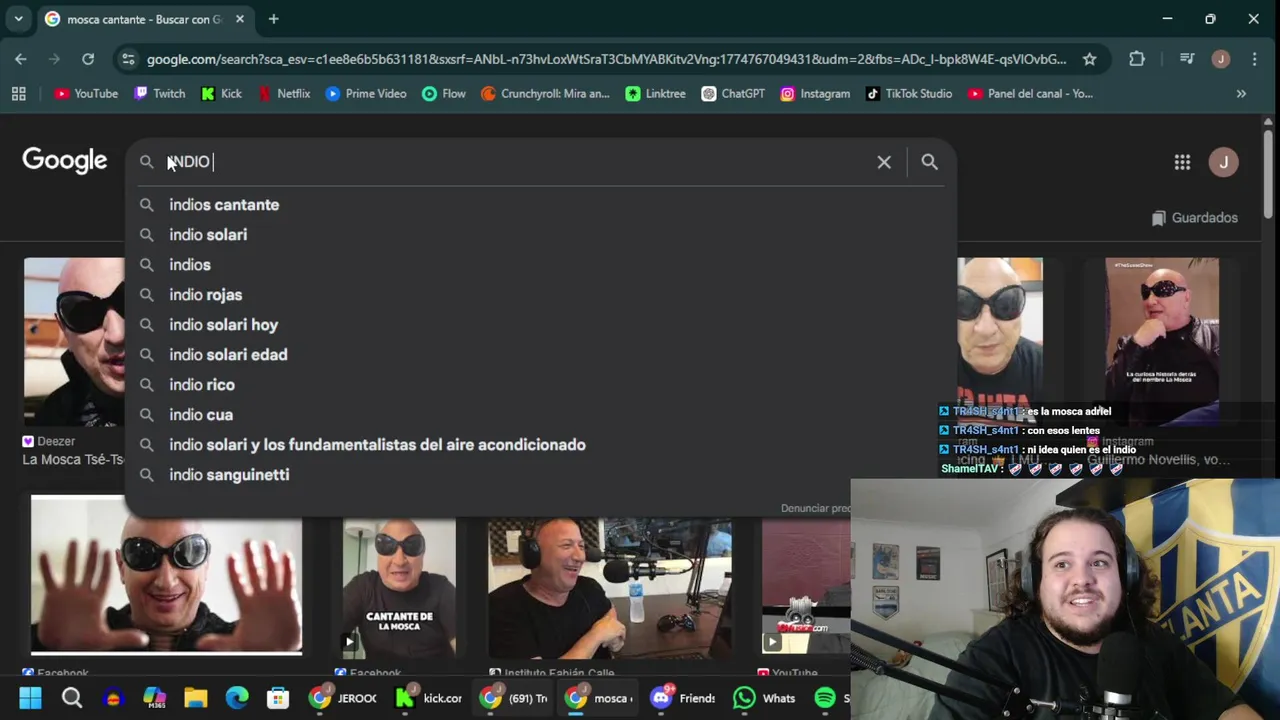Open the ChatGPT bookmark
This screenshot has height=720, width=1280.
pos(733,93)
